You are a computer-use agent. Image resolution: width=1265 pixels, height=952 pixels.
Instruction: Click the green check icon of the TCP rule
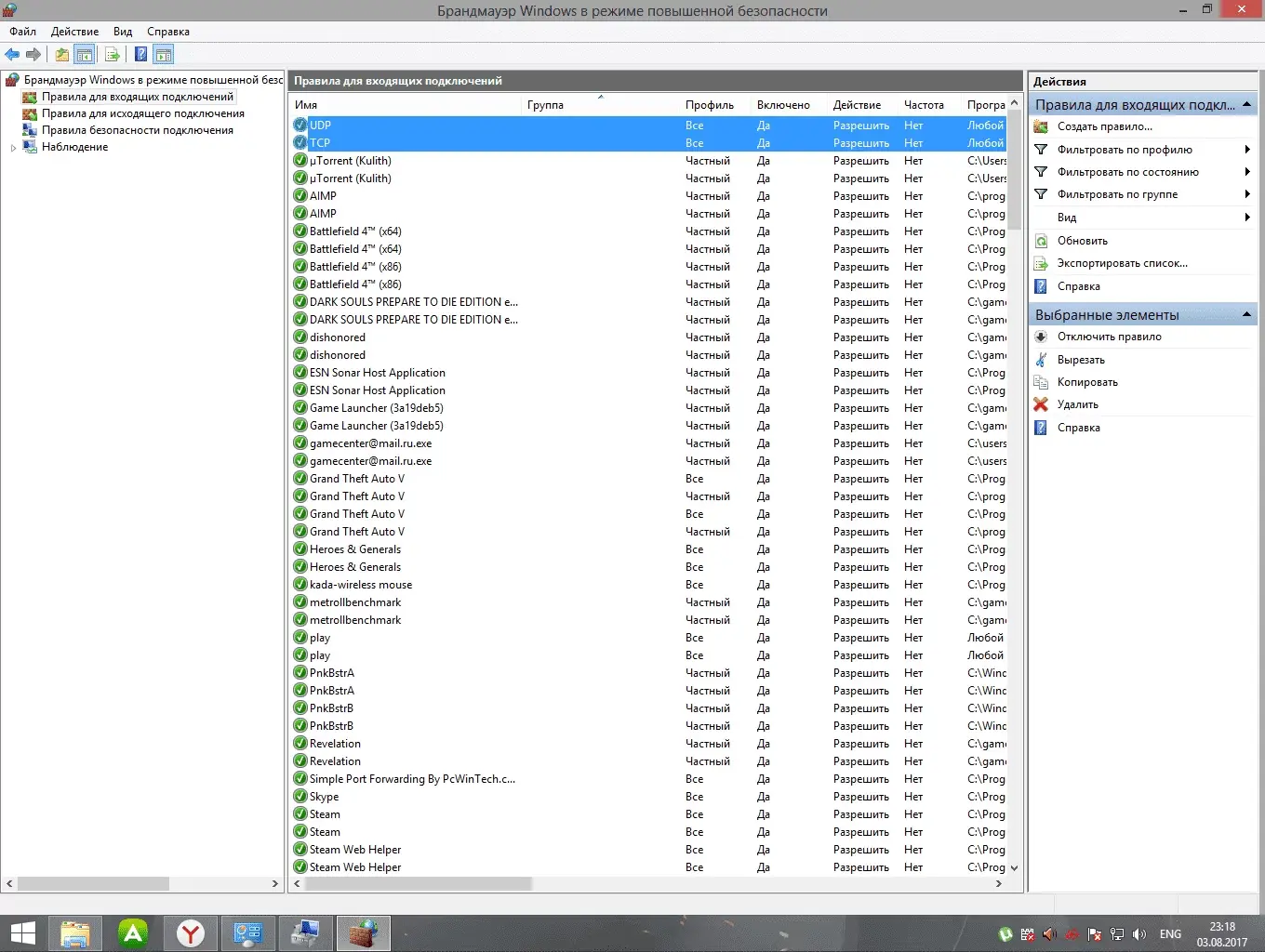300,142
